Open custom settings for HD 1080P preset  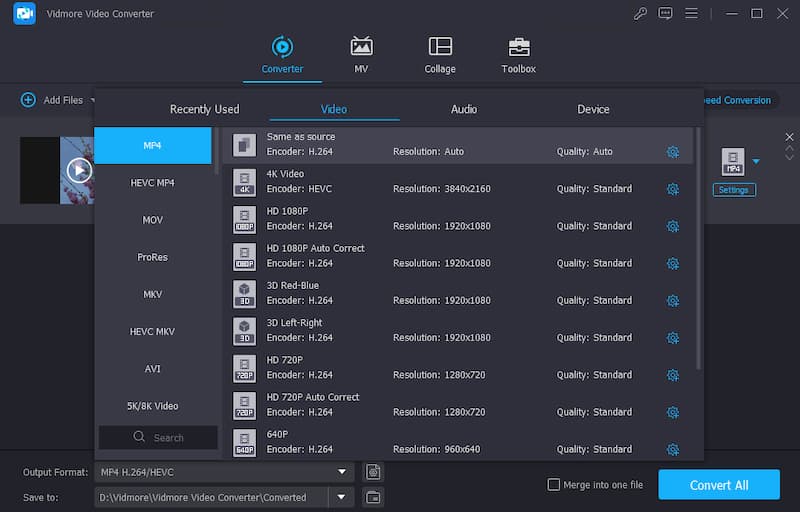673,226
